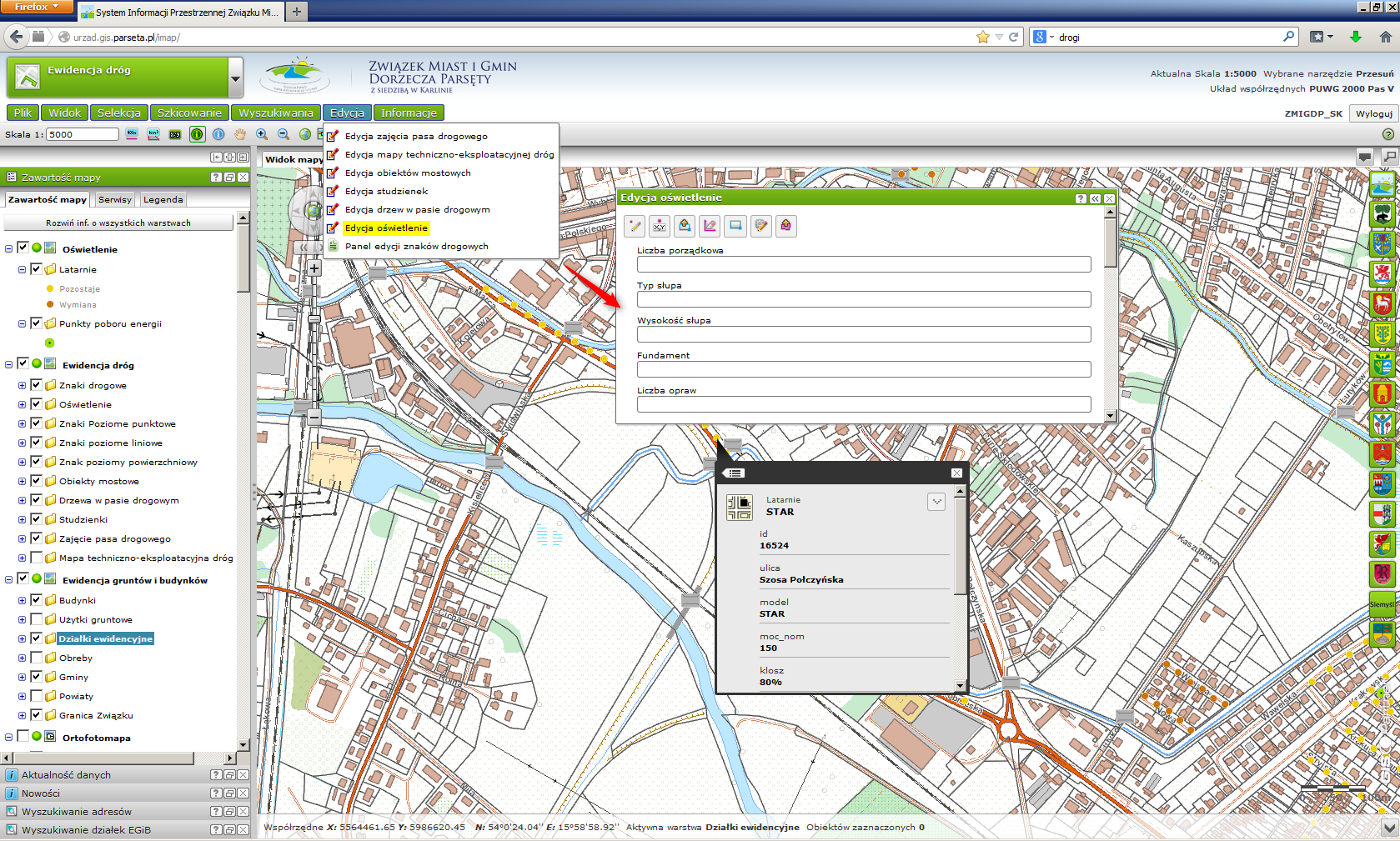Open the Selekcja menu

point(118,113)
